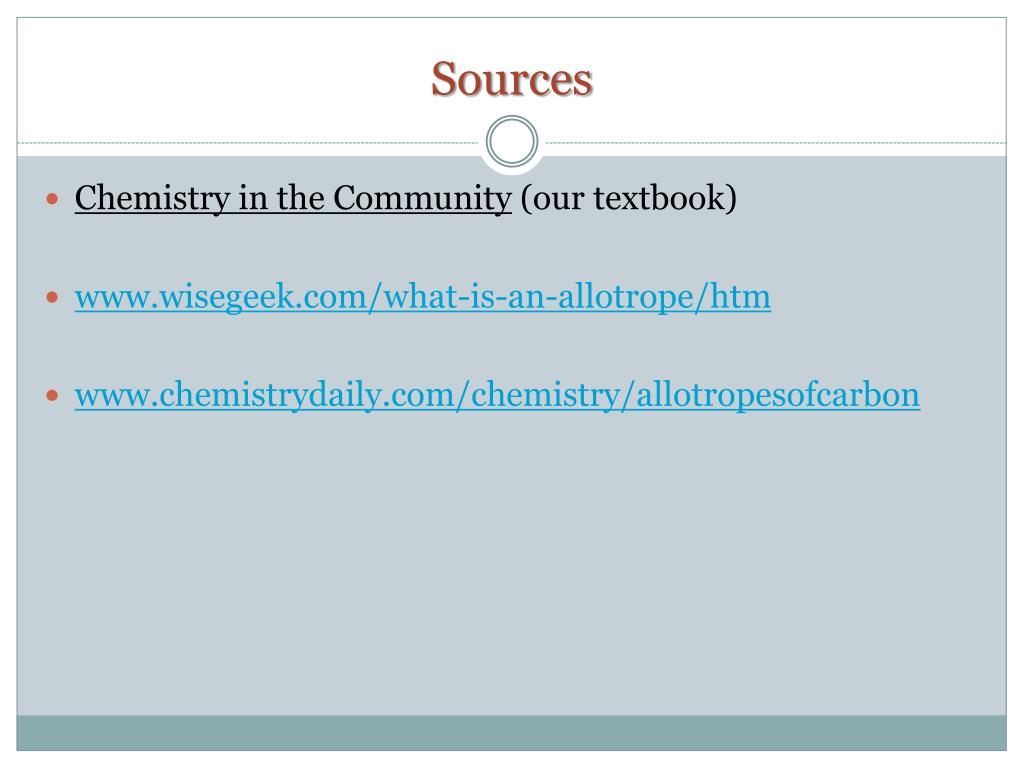Click "what-is-an-allotrope" in the wisegeek URL

point(538,297)
